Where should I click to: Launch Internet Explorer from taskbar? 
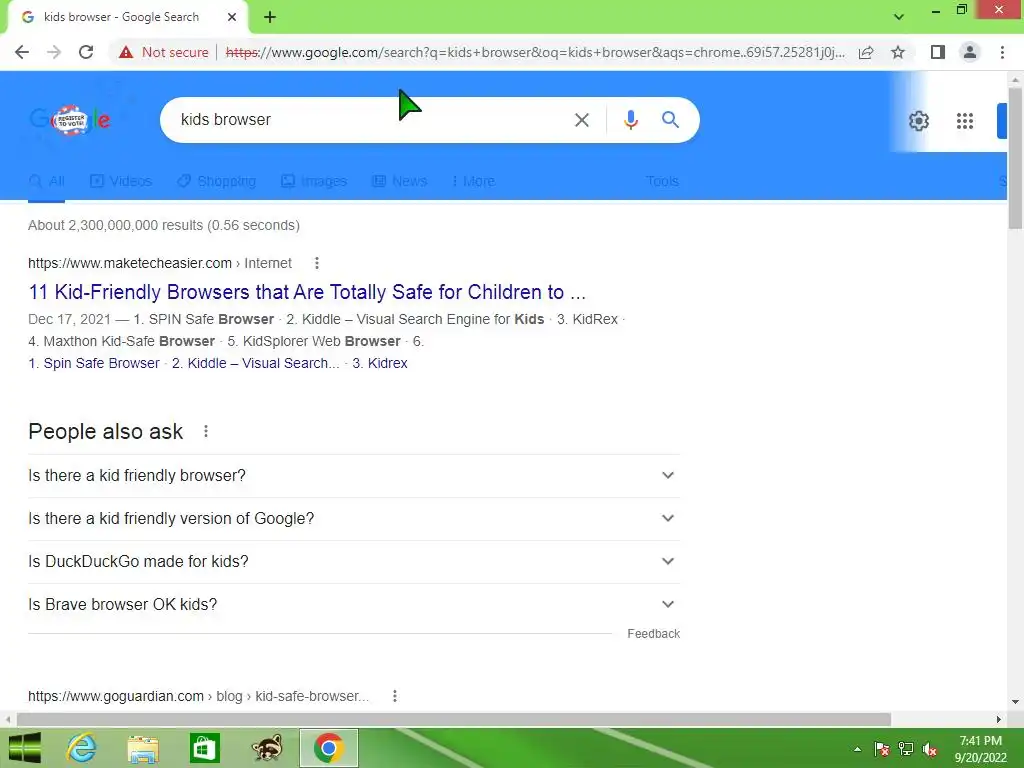[82, 748]
